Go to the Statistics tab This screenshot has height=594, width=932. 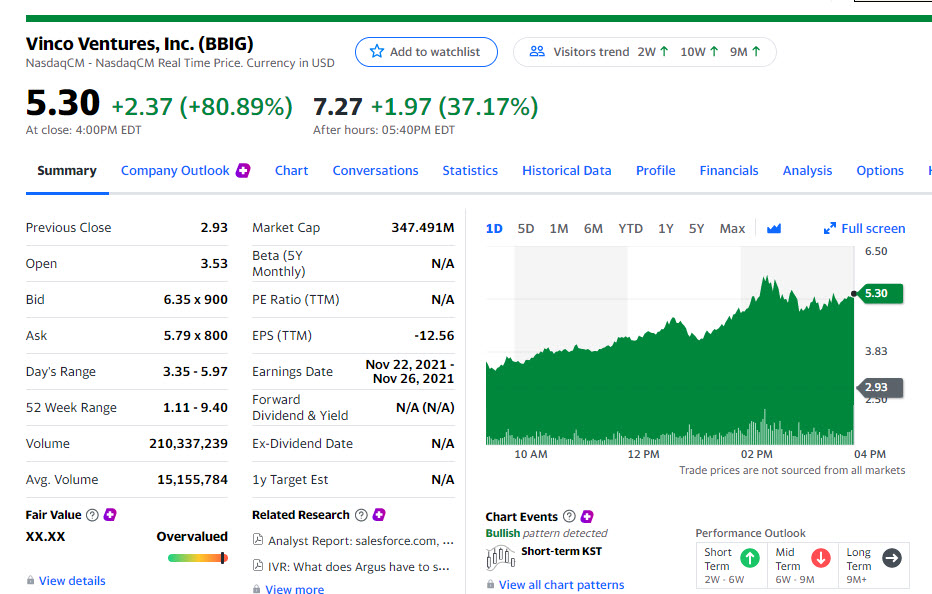(x=470, y=171)
